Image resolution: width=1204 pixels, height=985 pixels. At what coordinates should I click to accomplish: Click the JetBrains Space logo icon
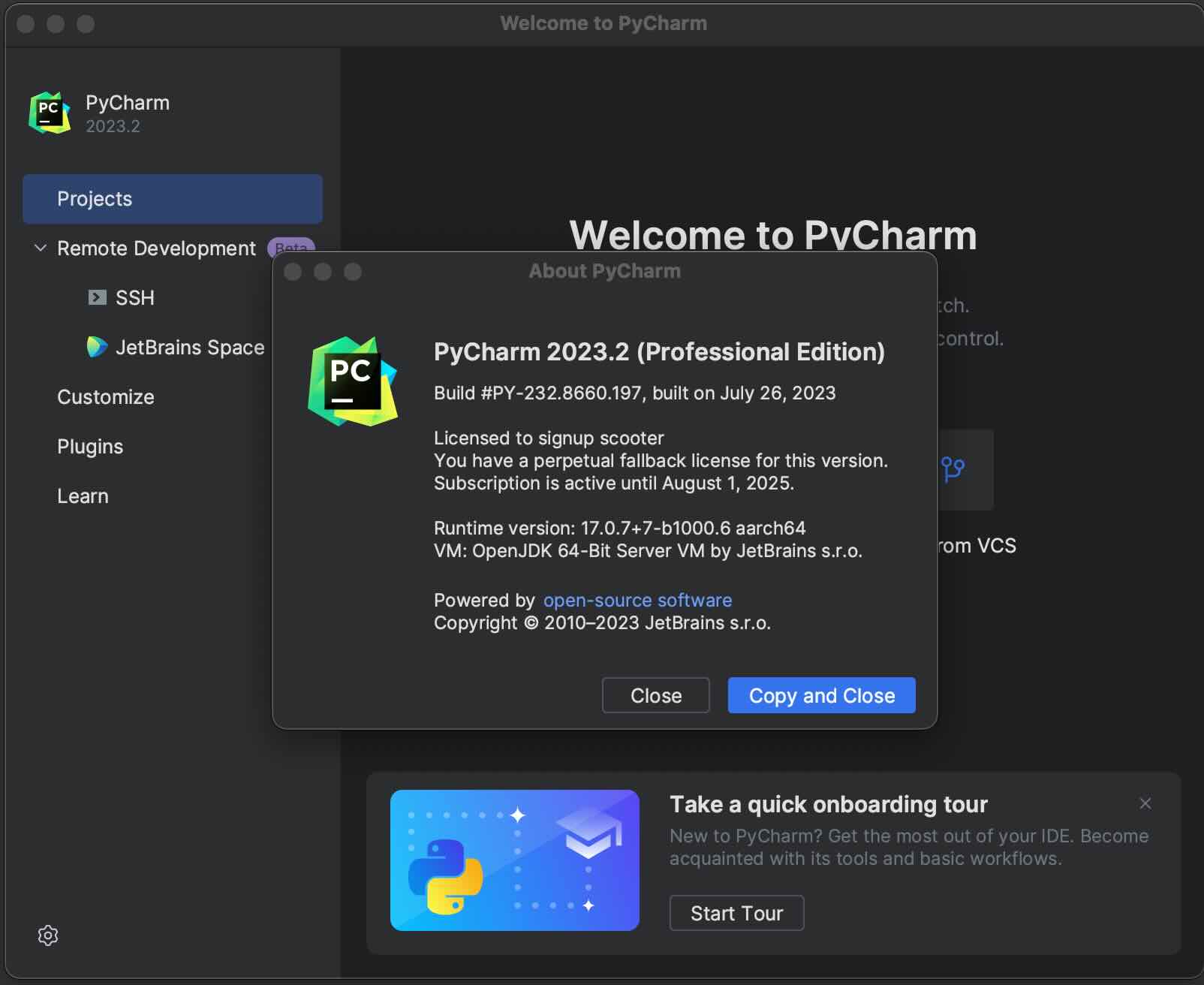click(97, 347)
